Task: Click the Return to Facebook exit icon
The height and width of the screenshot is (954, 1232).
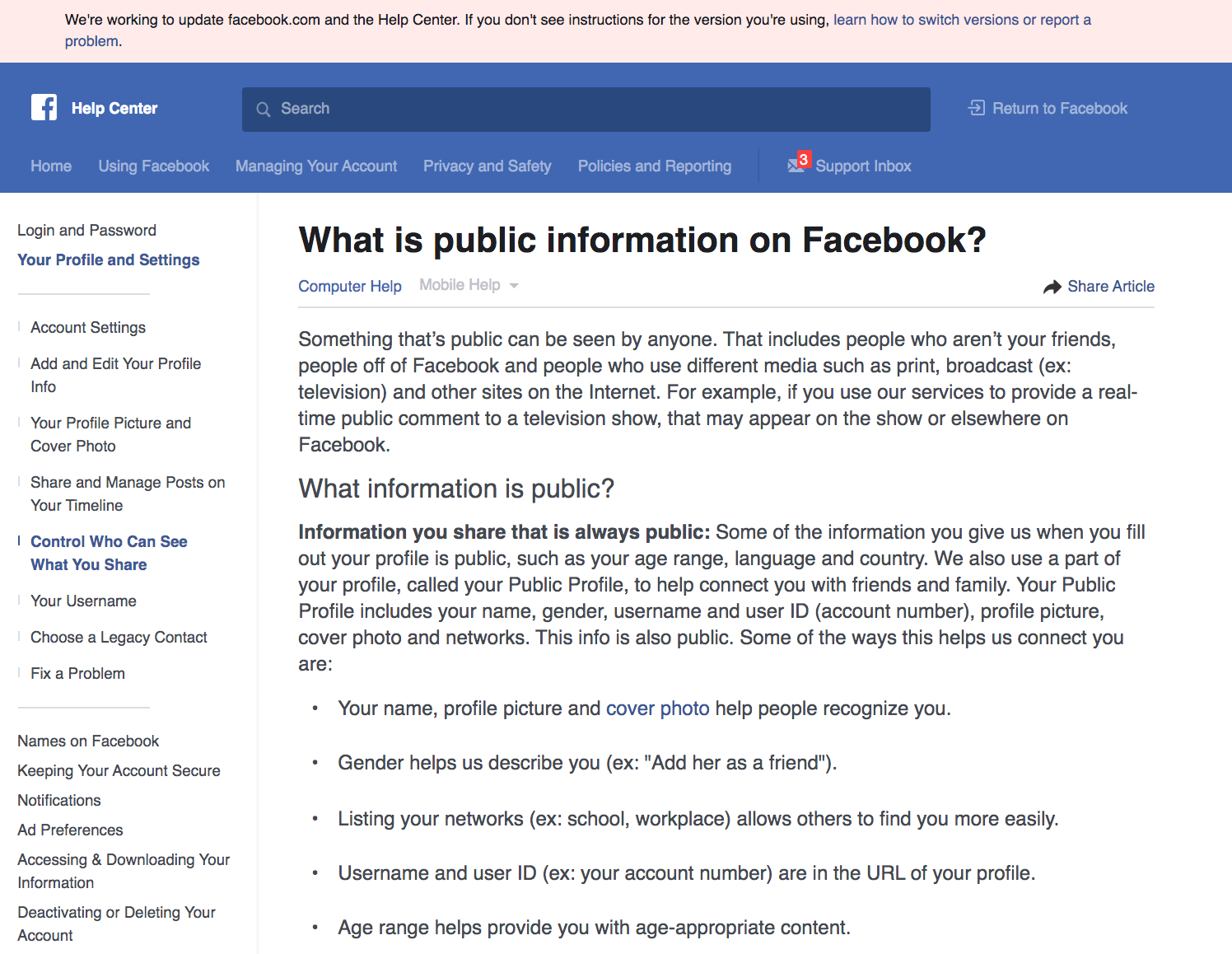Action: click(977, 108)
